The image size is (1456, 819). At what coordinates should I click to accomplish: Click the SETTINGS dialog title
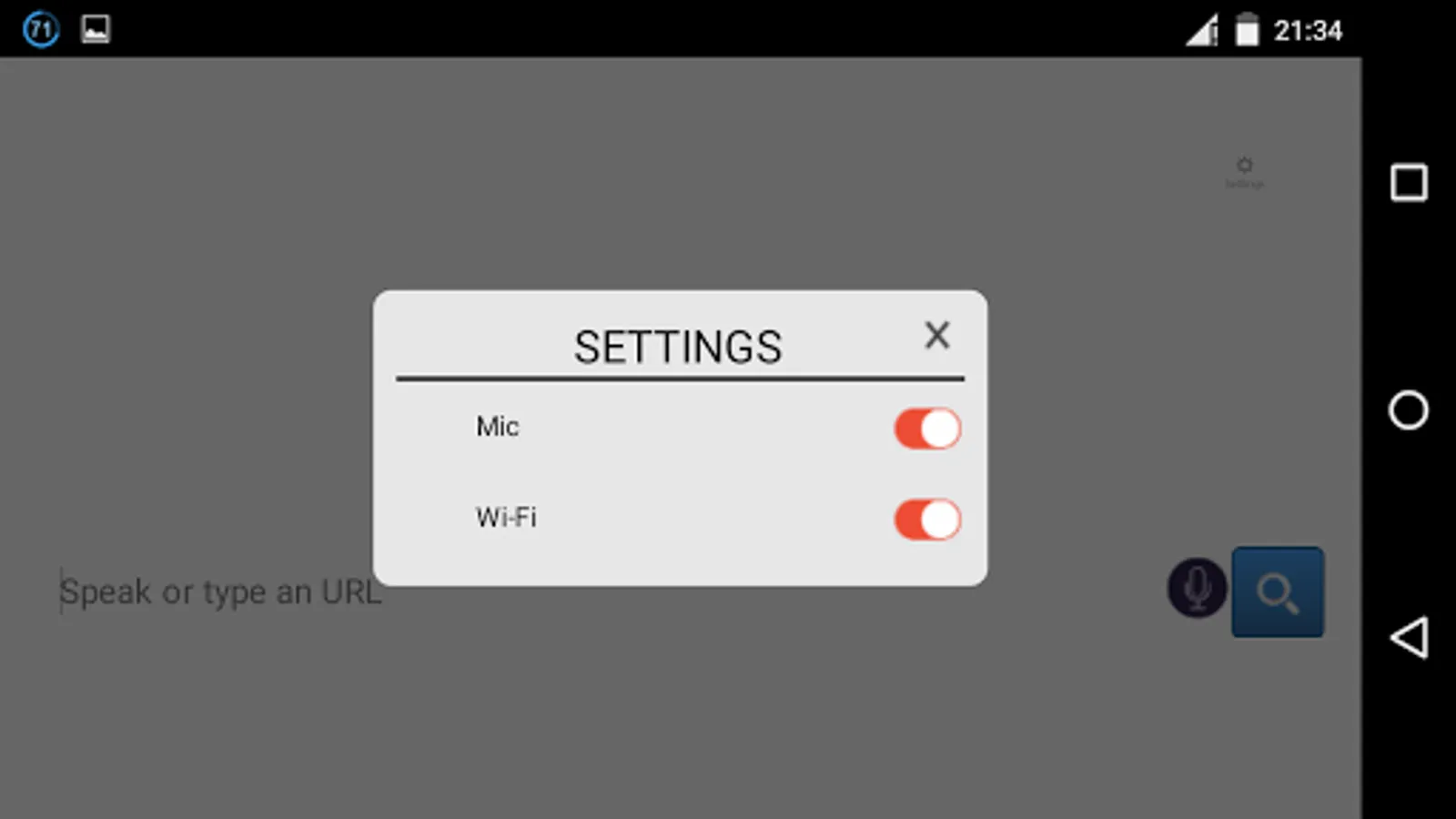[678, 347]
